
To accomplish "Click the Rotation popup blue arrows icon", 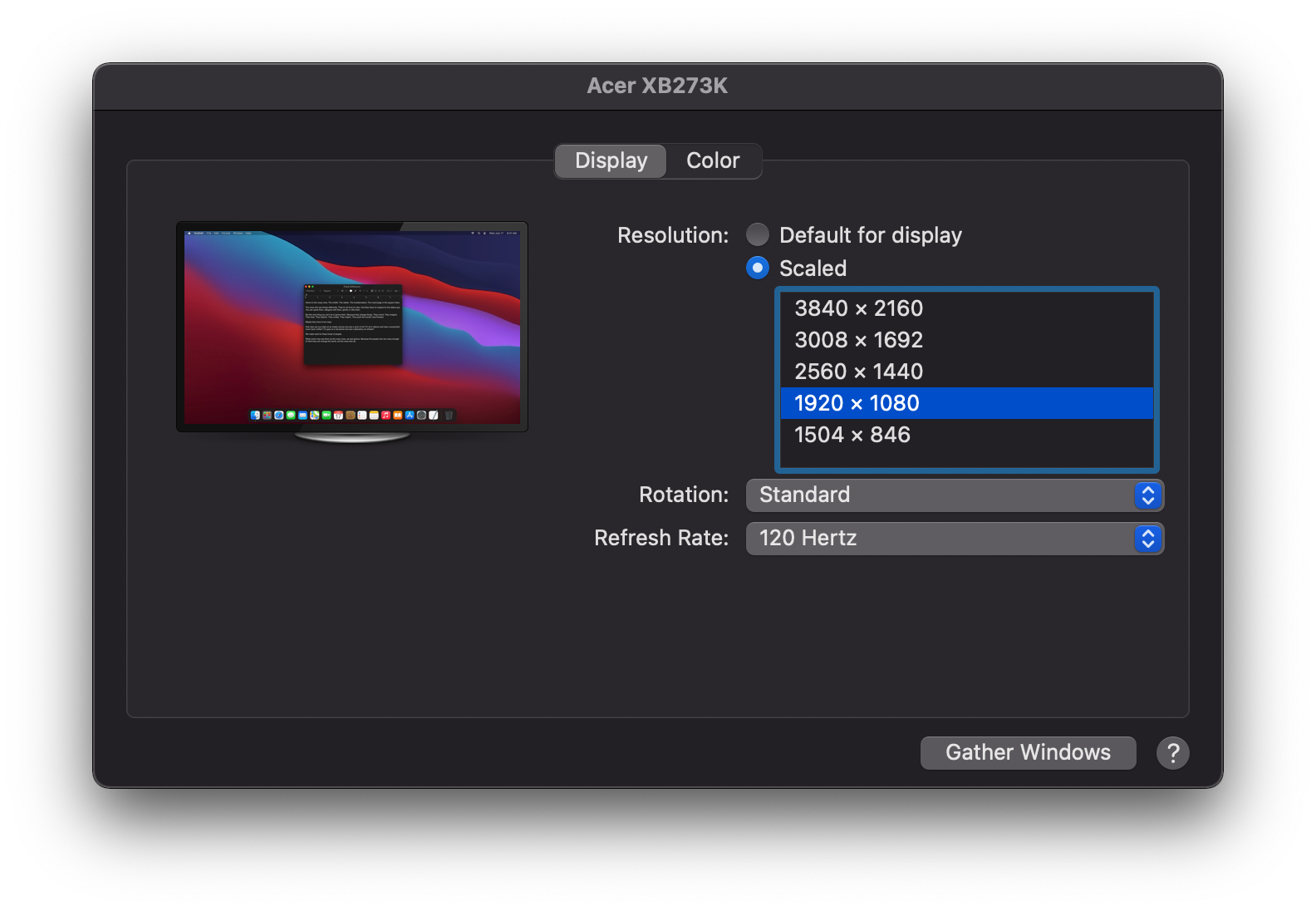I will coord(1147,495).
